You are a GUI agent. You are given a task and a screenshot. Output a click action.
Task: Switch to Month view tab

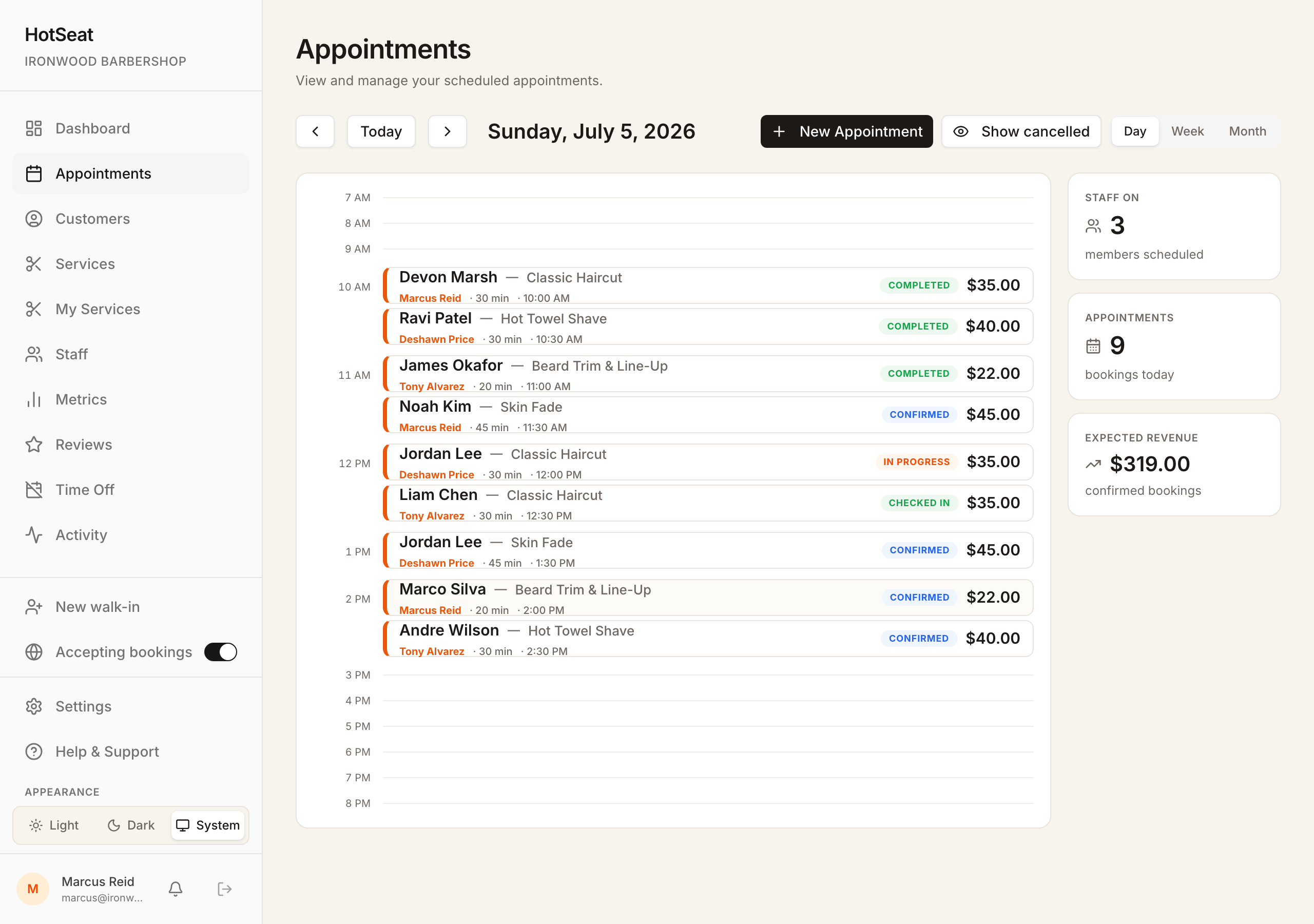(x=1247, y=131)
